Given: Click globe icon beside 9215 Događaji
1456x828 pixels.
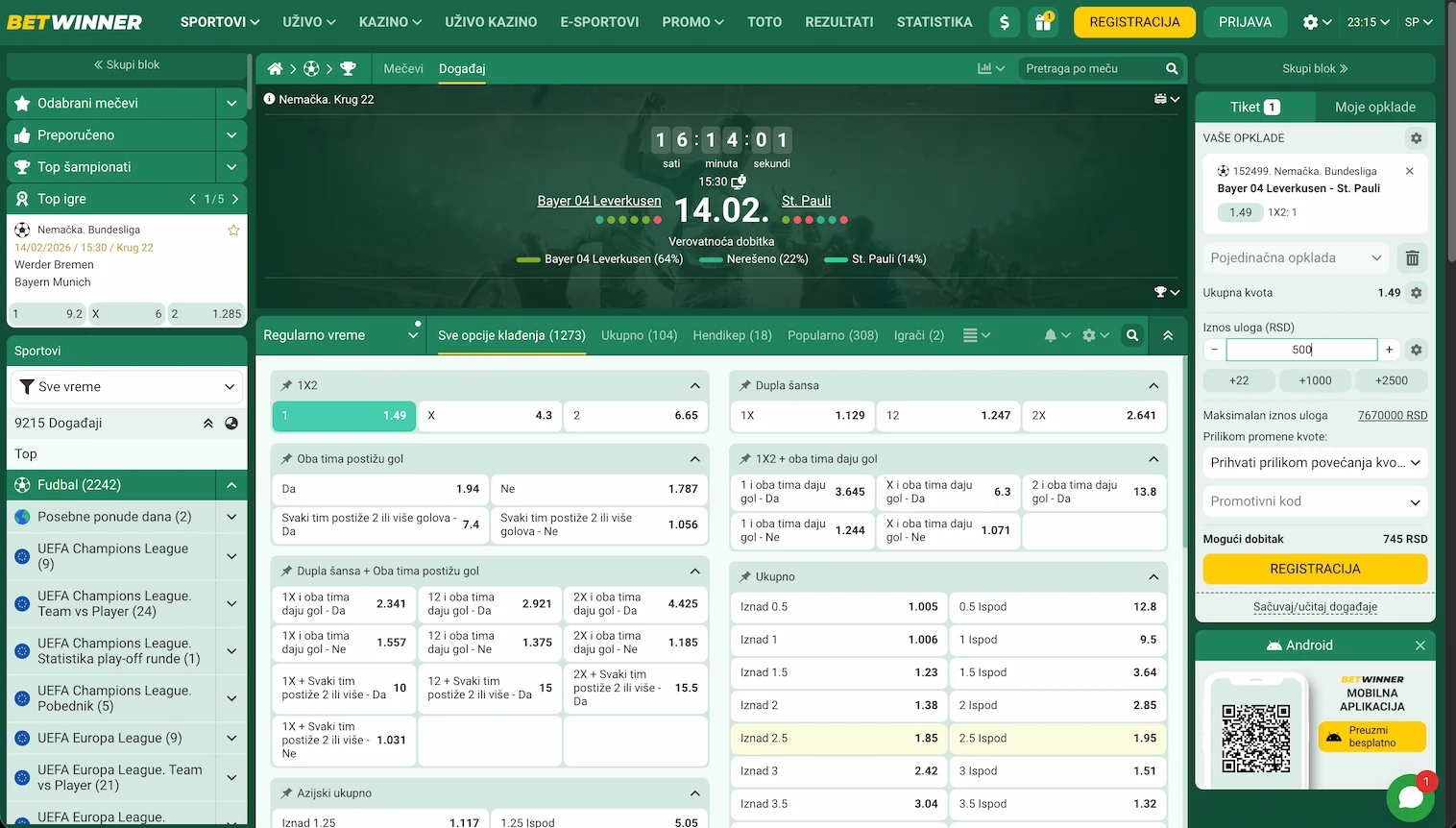Looking at the screenshot, I should click(231, 423).
